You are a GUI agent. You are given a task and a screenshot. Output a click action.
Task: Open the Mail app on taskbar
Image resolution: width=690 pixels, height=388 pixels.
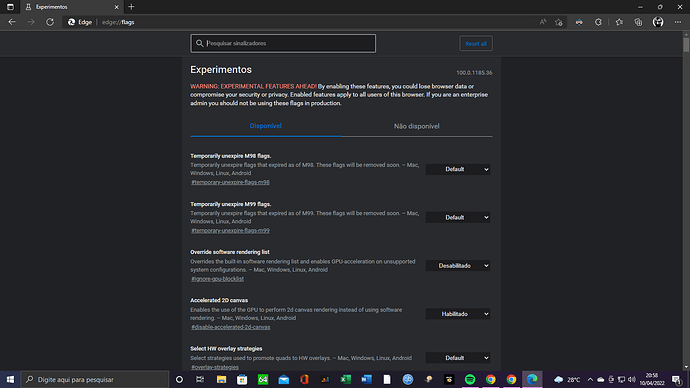(x=283, y=379)
